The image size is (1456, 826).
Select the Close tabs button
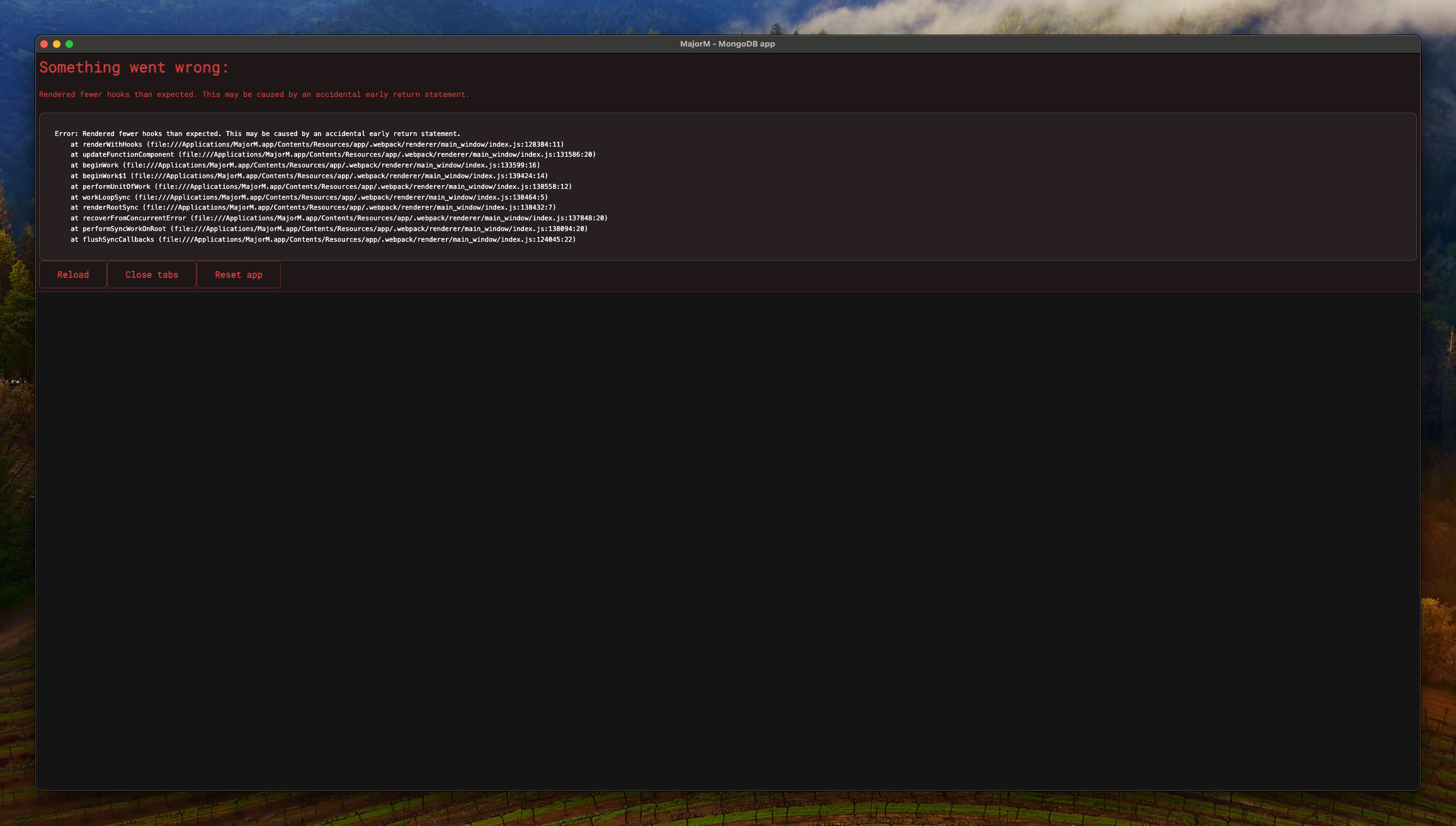152,274
